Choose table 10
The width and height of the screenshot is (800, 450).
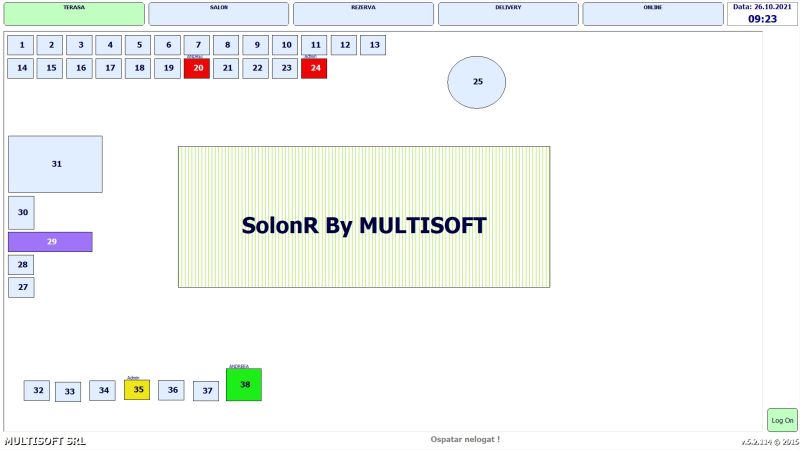pyautogui.click(x=285, y=45)
